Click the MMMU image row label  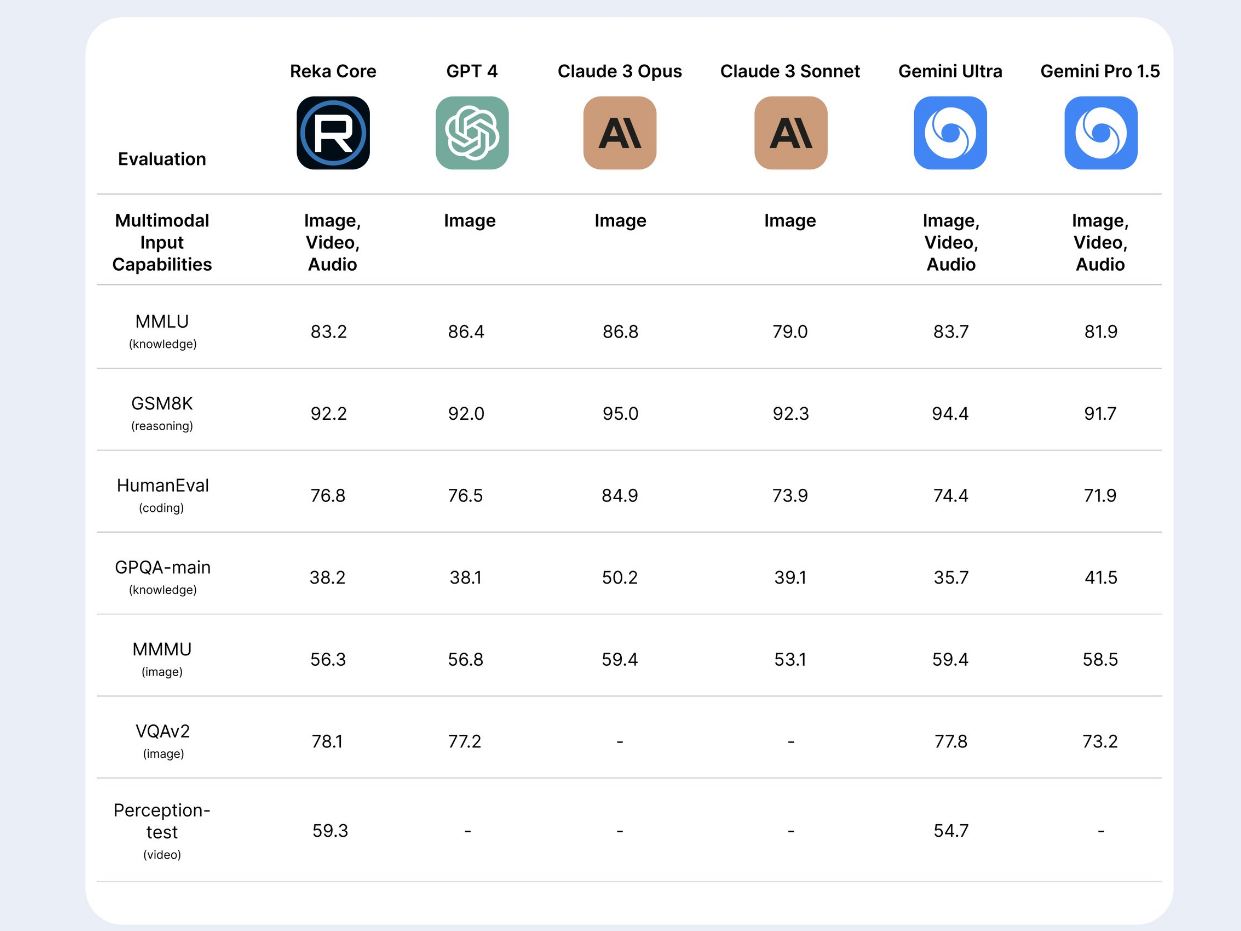[162, 658]
